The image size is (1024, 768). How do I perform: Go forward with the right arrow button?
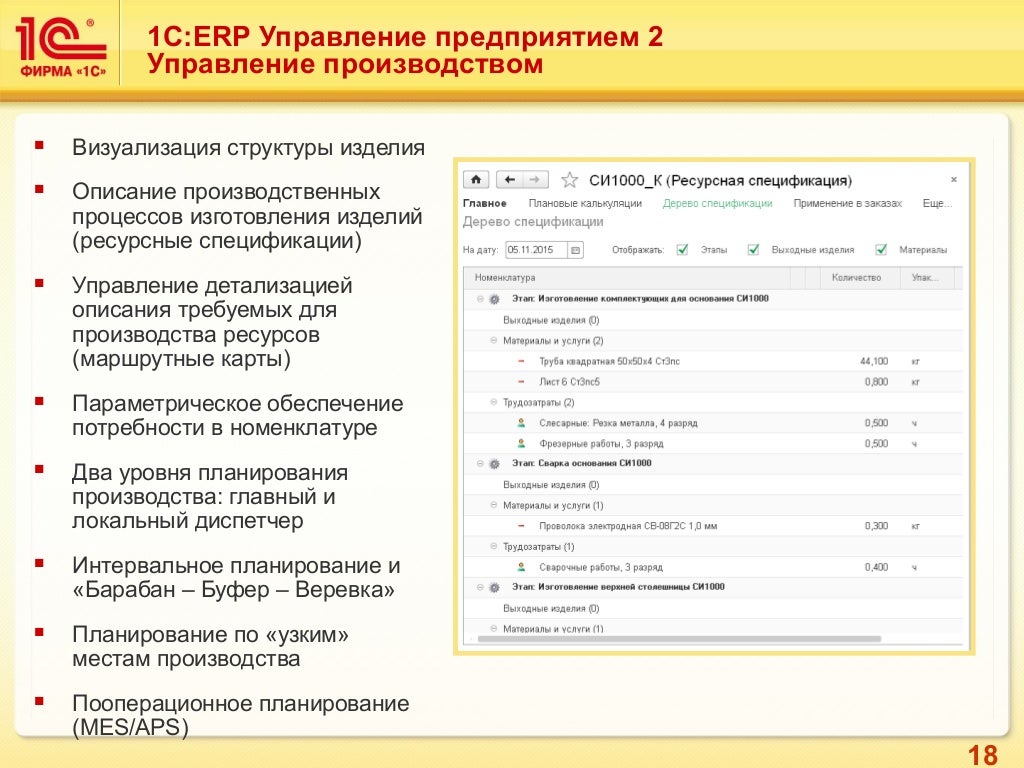point(536,180)
